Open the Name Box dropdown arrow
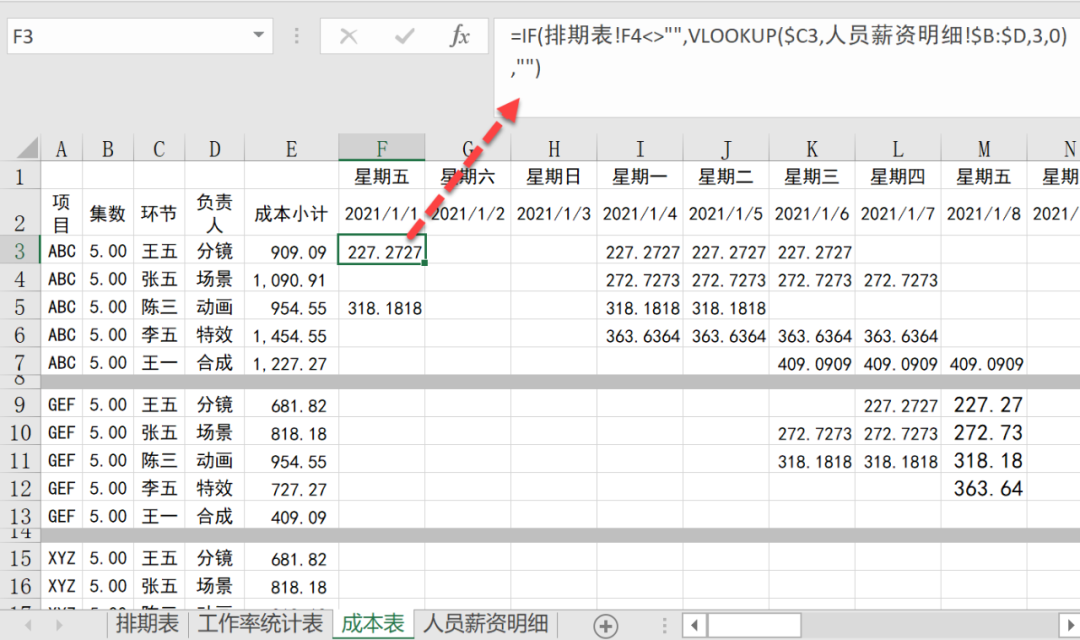The image size is (1080, 640). (259, 35)
